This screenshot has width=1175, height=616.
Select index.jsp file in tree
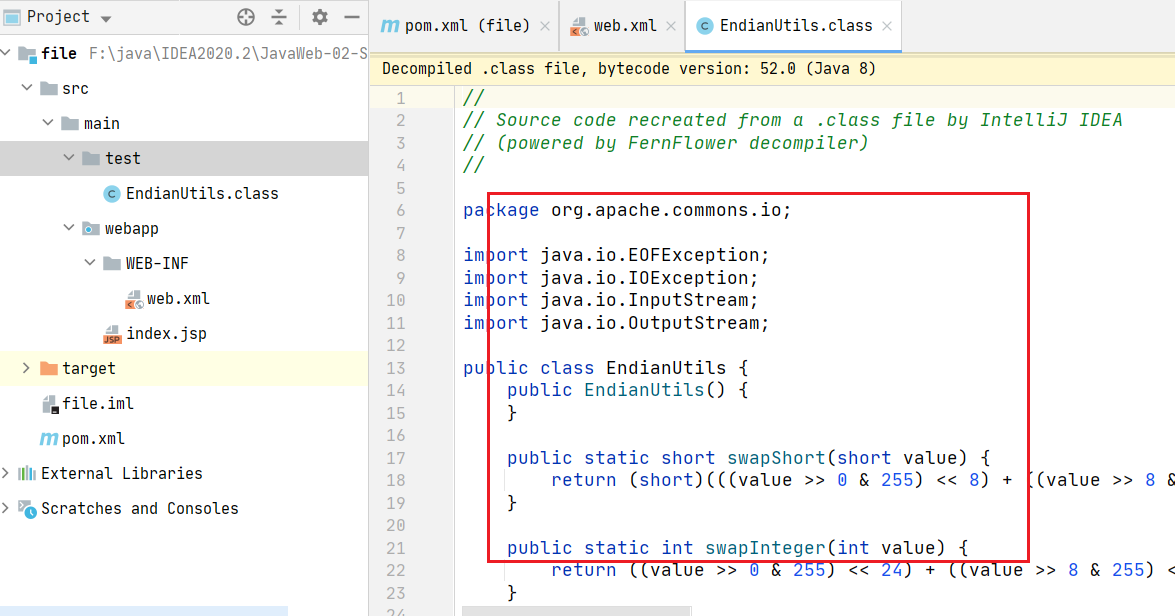pyautogui.click(x=166, y=333)
